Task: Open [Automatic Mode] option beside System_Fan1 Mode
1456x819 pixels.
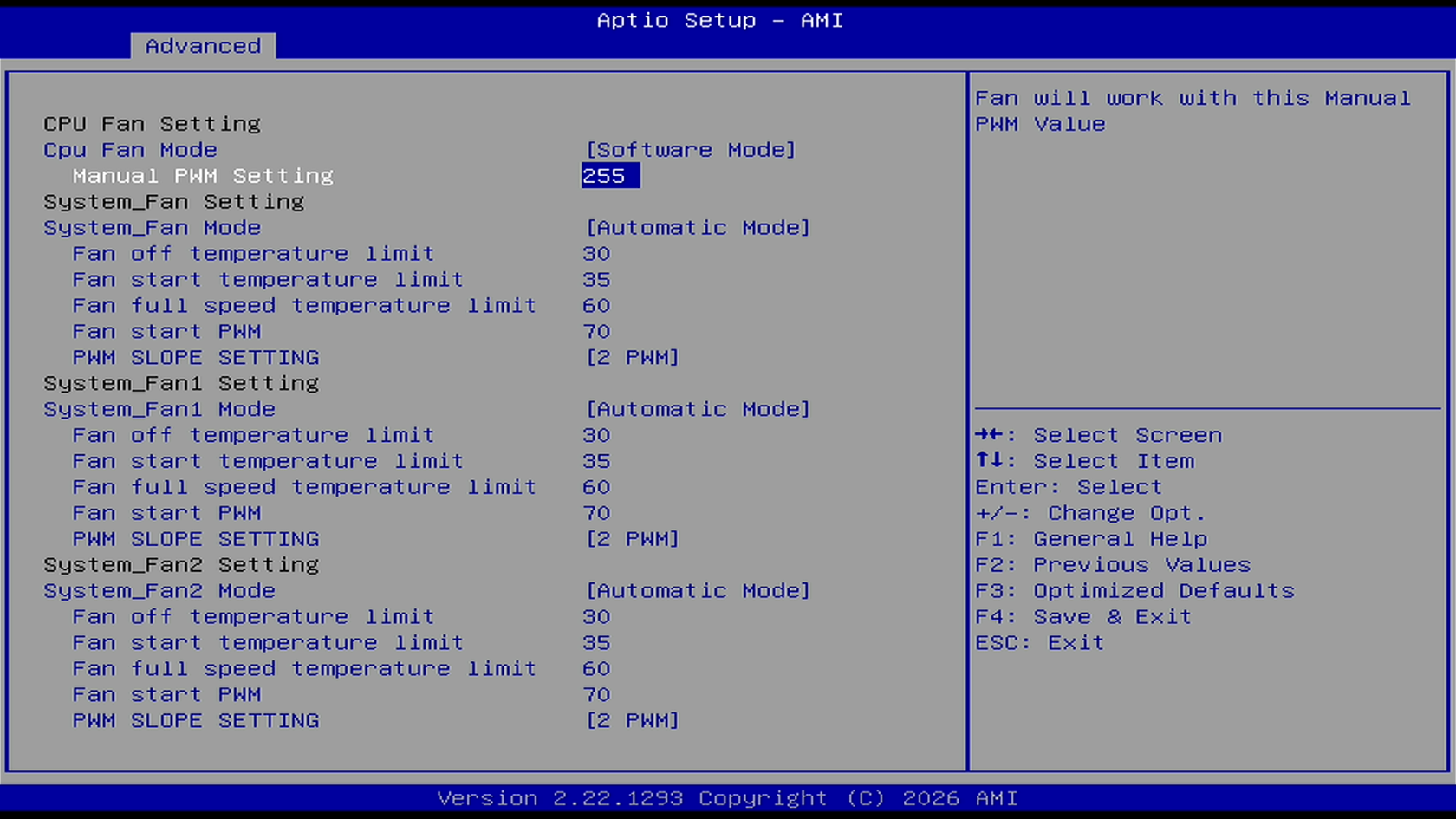Action: pos(698,409)
